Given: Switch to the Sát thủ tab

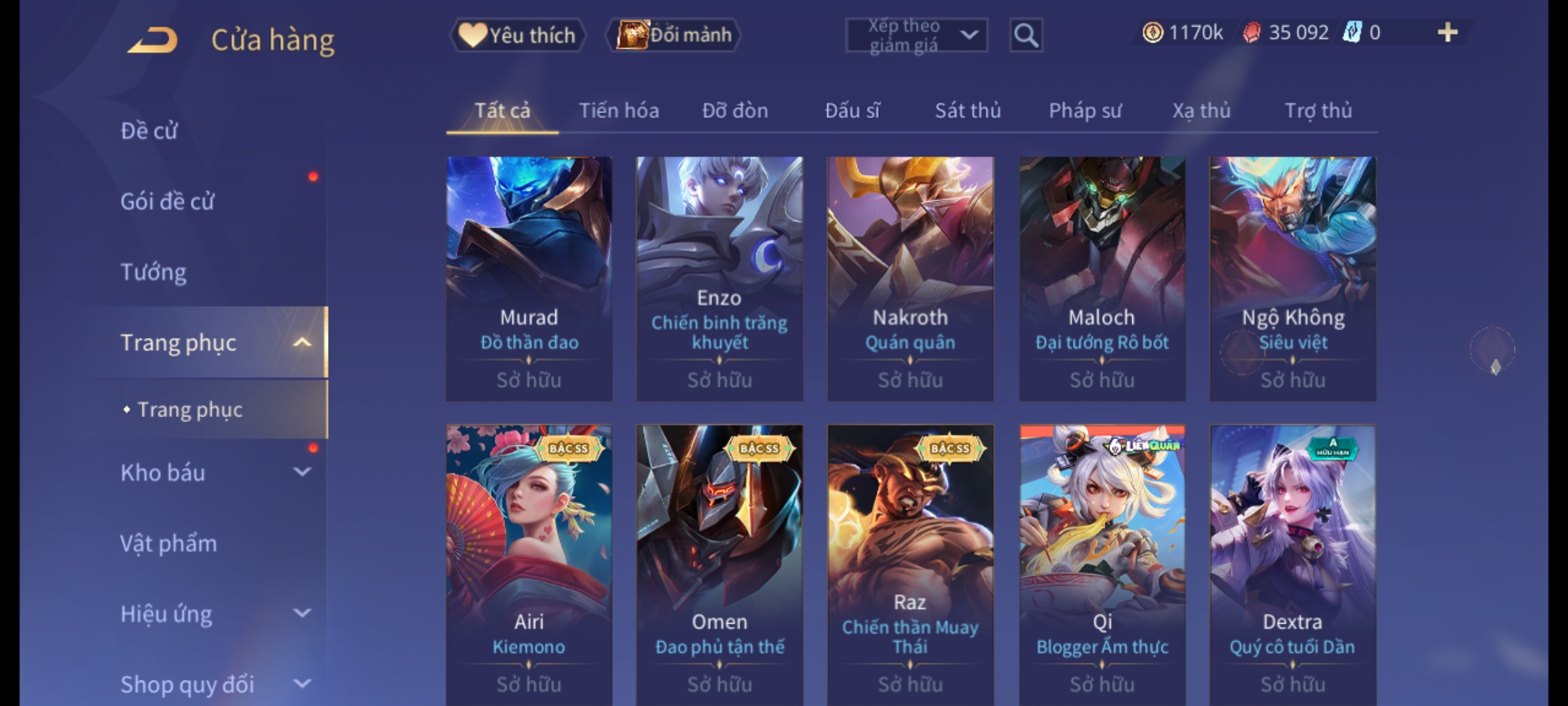Looking at the screenshot, I should coord(968,111).
